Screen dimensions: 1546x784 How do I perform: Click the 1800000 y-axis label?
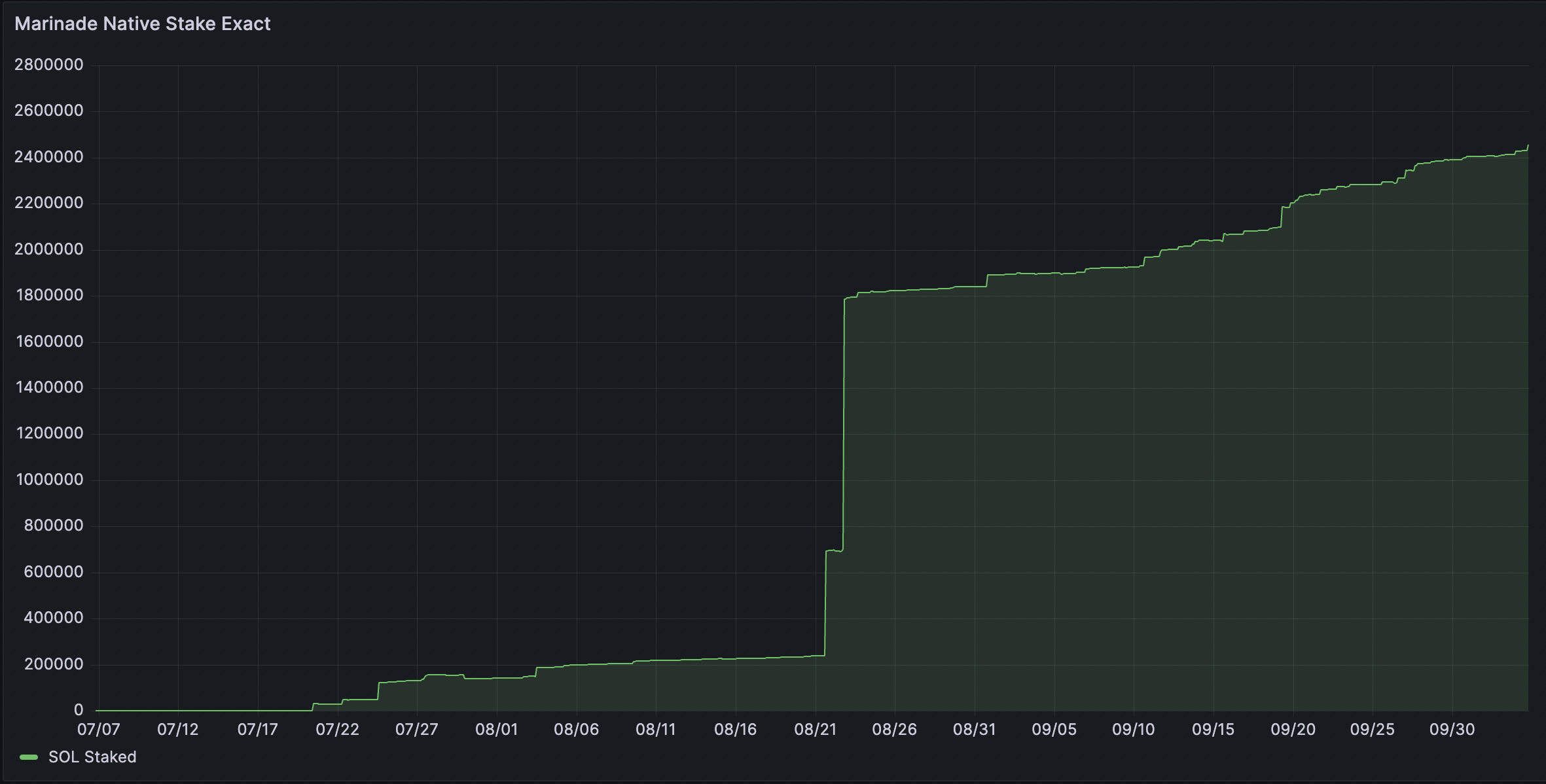(x=49, y=295)
